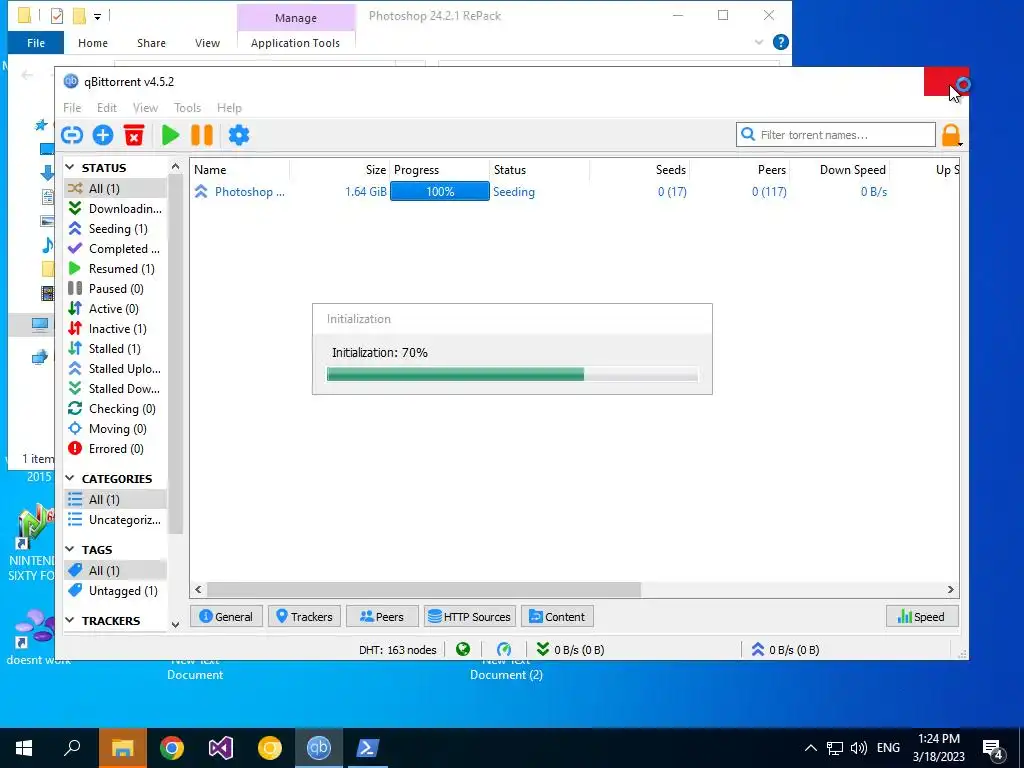Switch to Explorer Share tab
The image size is (1024, 768).
click(x=151, y=43)
